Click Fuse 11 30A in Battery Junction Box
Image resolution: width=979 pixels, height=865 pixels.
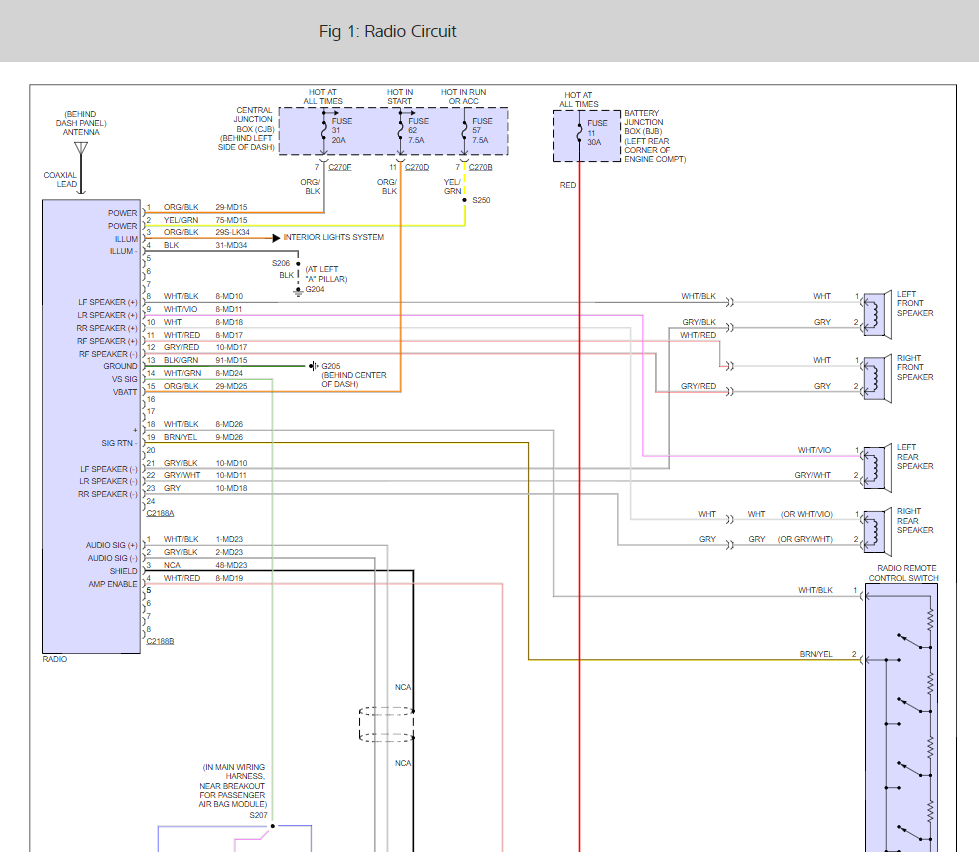[x=579, y=134]
